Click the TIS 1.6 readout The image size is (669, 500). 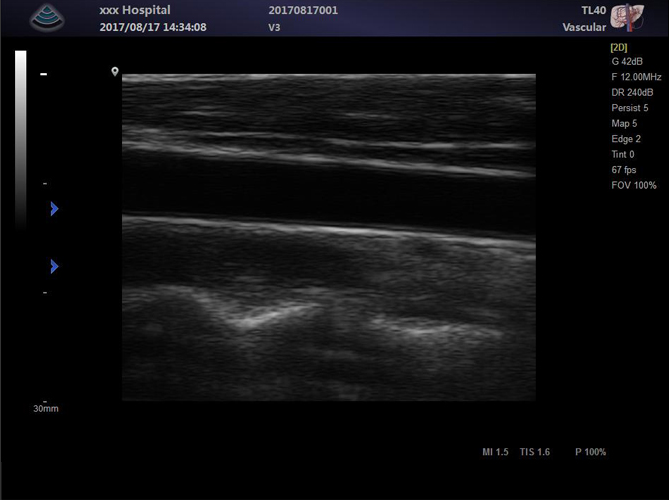535,452
